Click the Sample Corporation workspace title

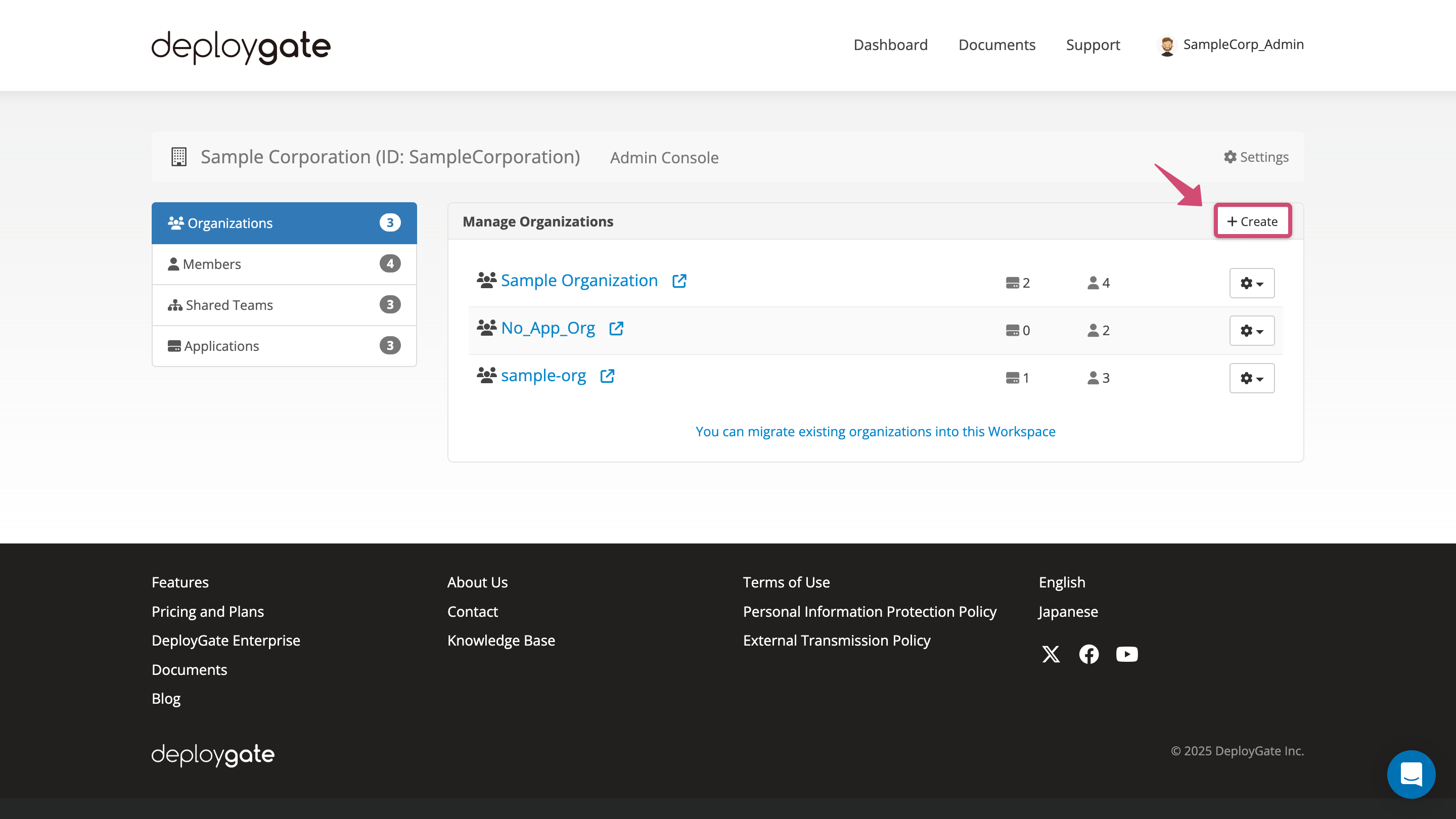390,157
